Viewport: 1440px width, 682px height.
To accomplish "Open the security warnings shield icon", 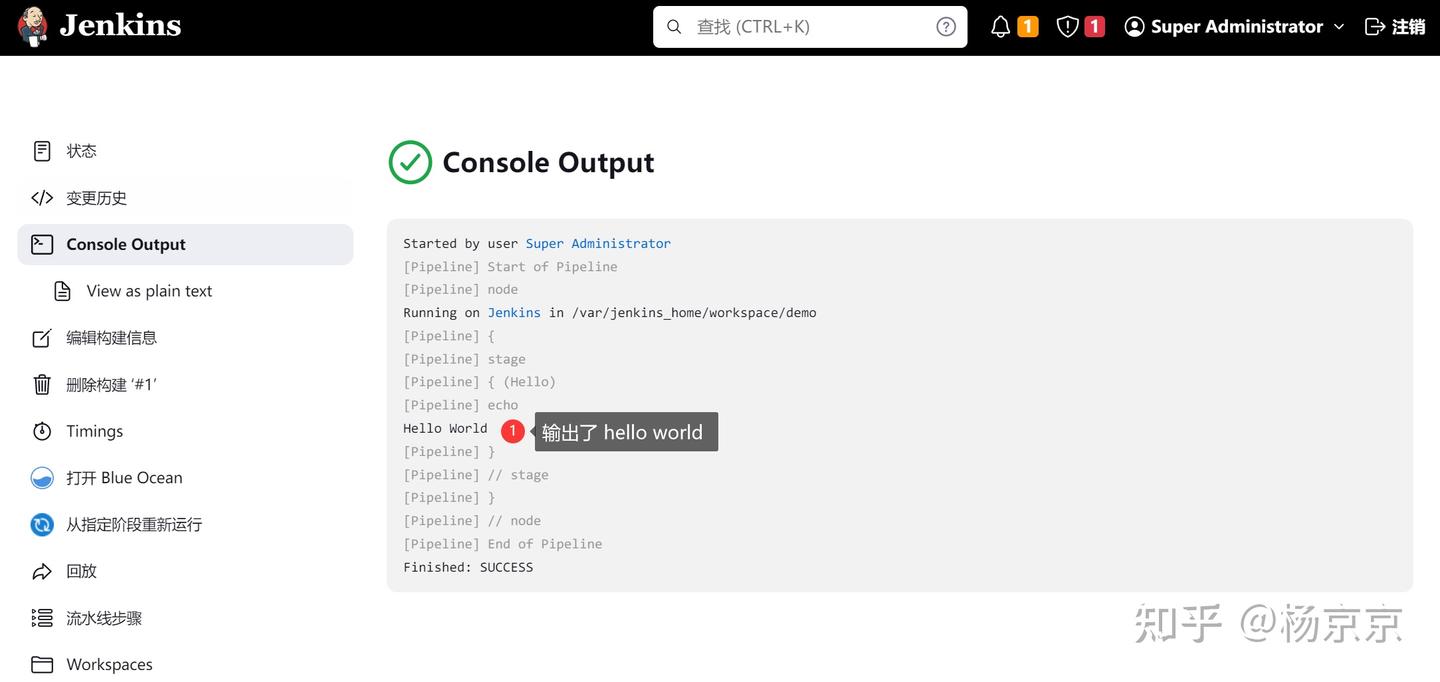I will (x=1067, y=27).
